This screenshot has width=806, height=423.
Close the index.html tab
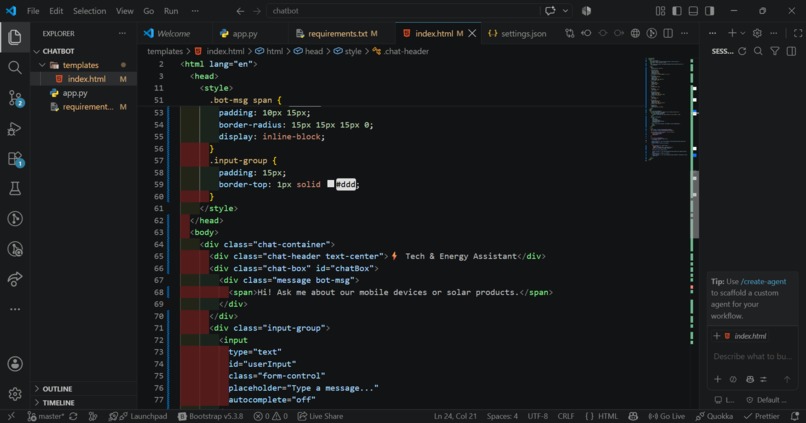(x=472, y=33)
